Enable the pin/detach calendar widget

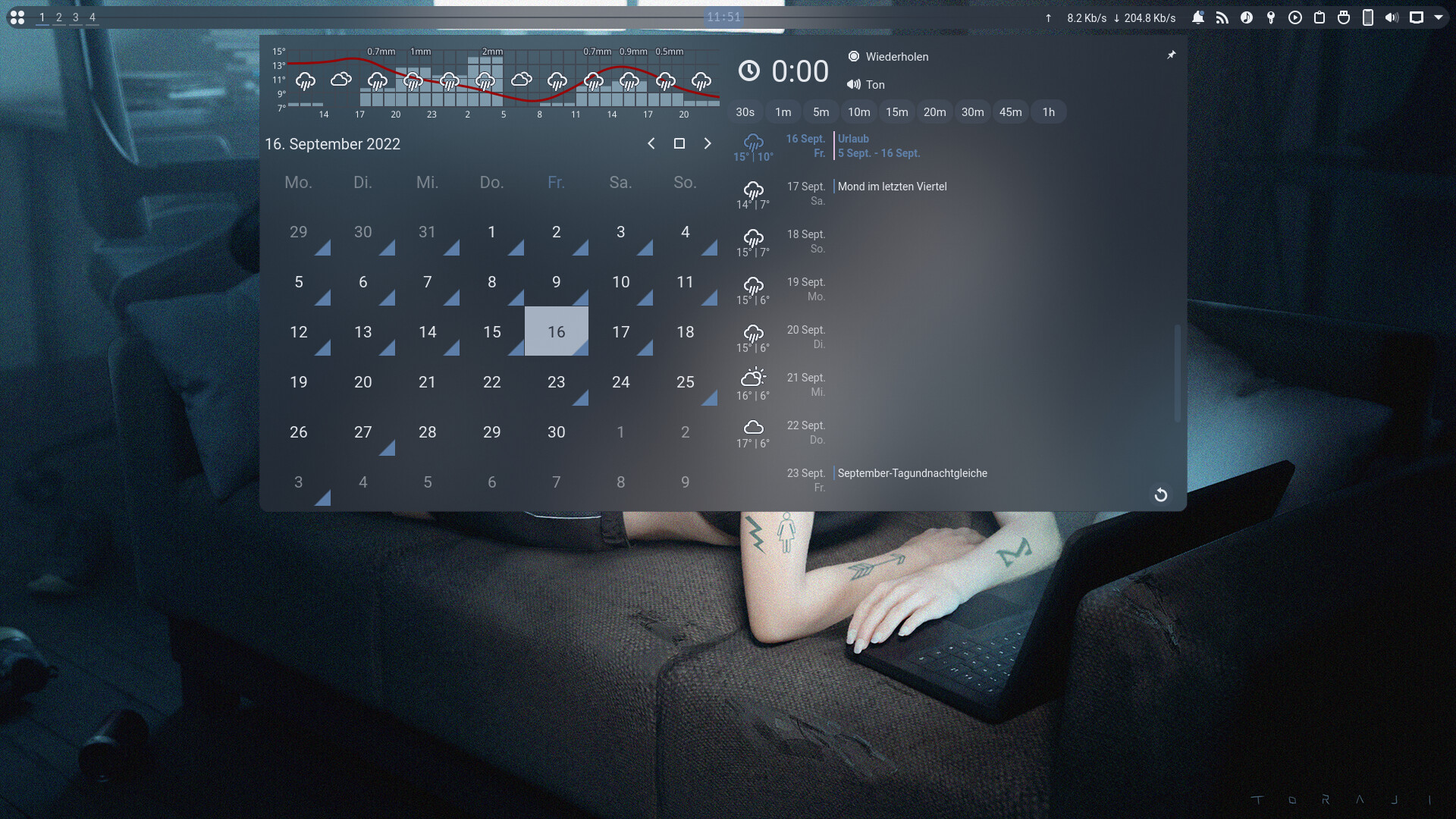click(x=1169, y=54)
